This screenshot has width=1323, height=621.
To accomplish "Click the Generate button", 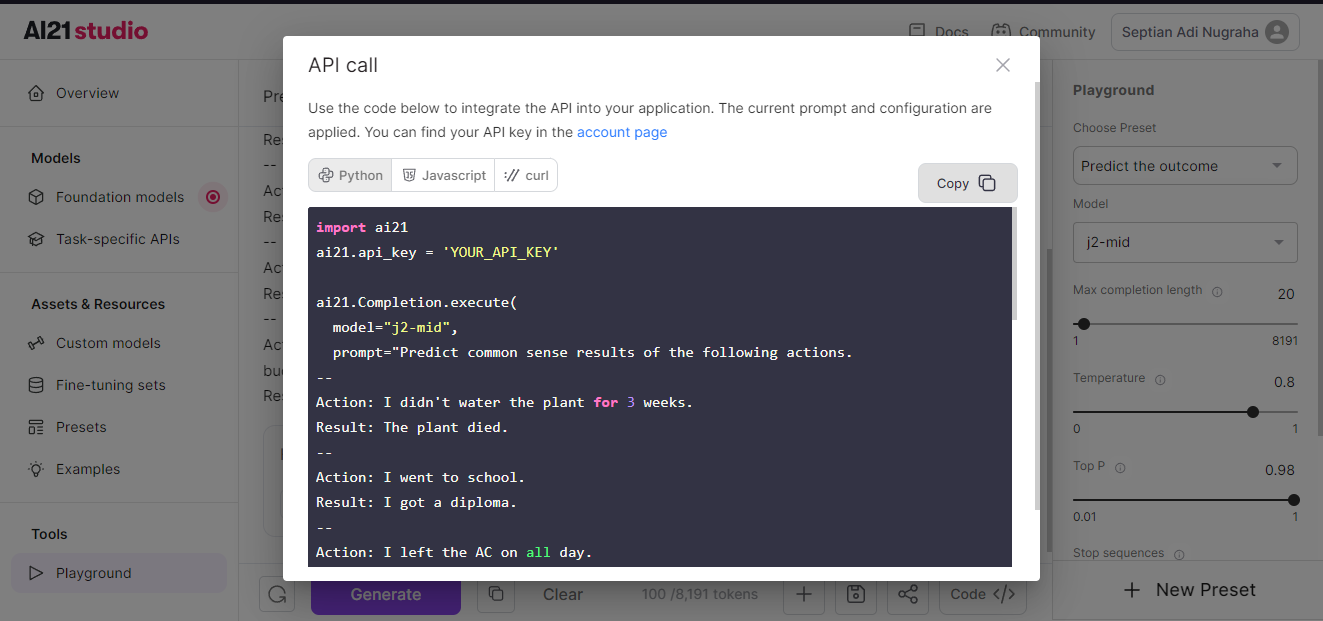I will [385, 594].
